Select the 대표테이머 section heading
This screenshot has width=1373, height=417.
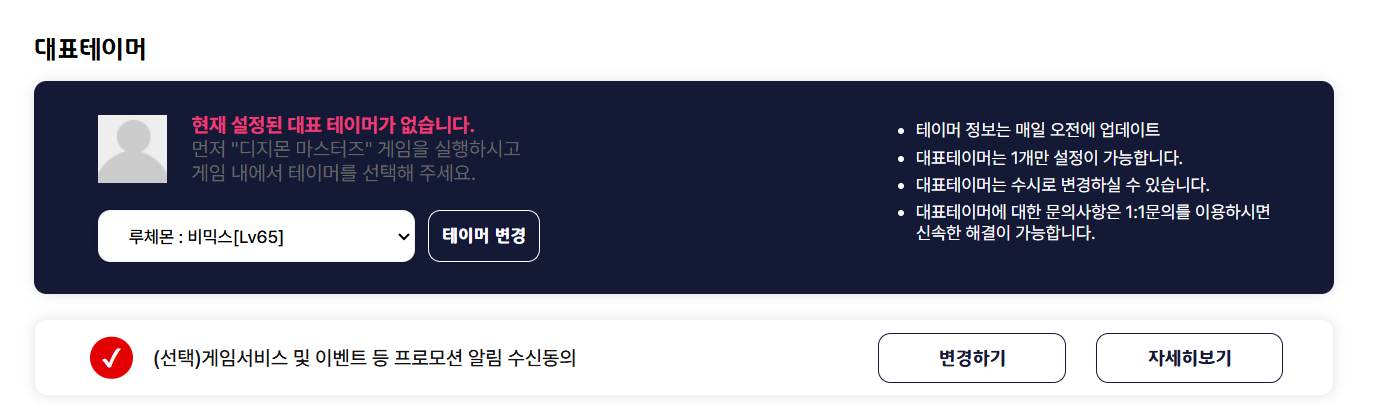pyautogui.click(x=90, y=49)
